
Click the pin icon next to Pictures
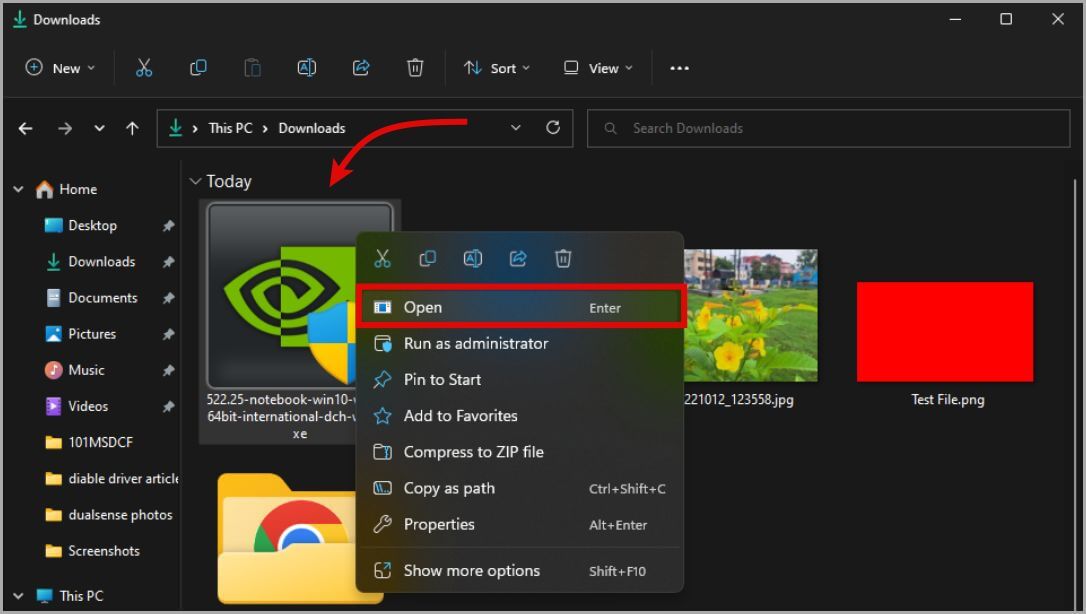(x=168, y=334)
